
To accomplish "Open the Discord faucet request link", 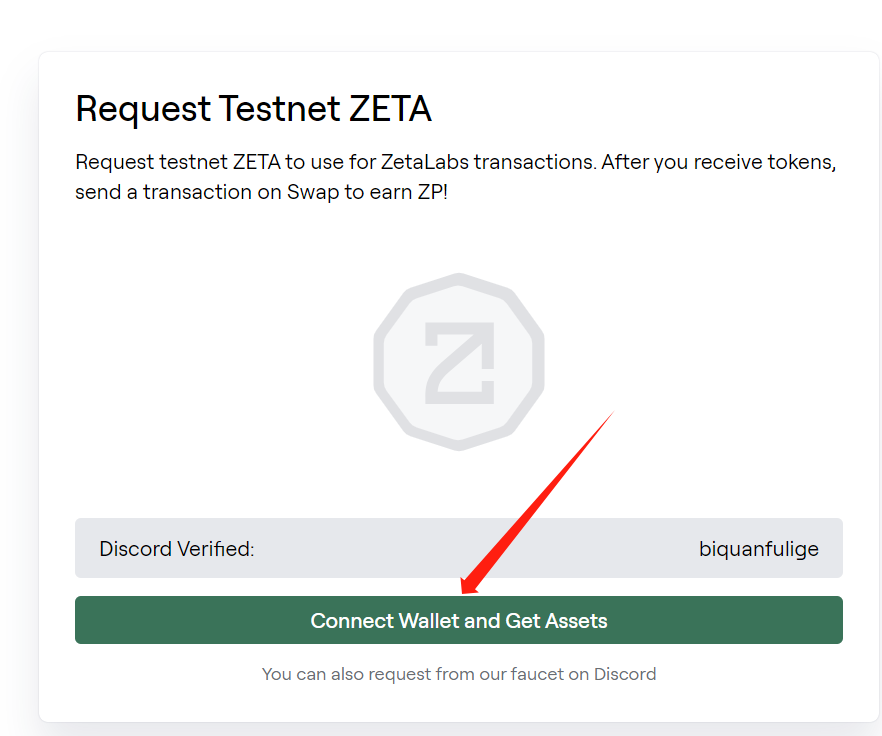I will 459,674.
